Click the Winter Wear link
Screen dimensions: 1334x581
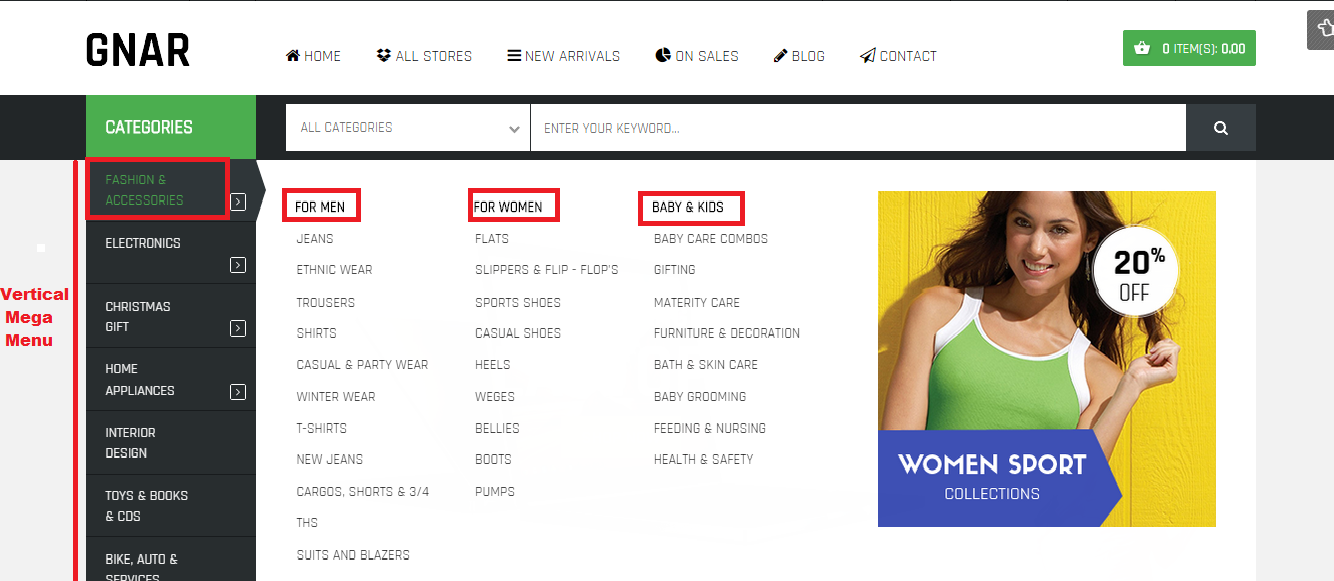(x=336, y=397)
